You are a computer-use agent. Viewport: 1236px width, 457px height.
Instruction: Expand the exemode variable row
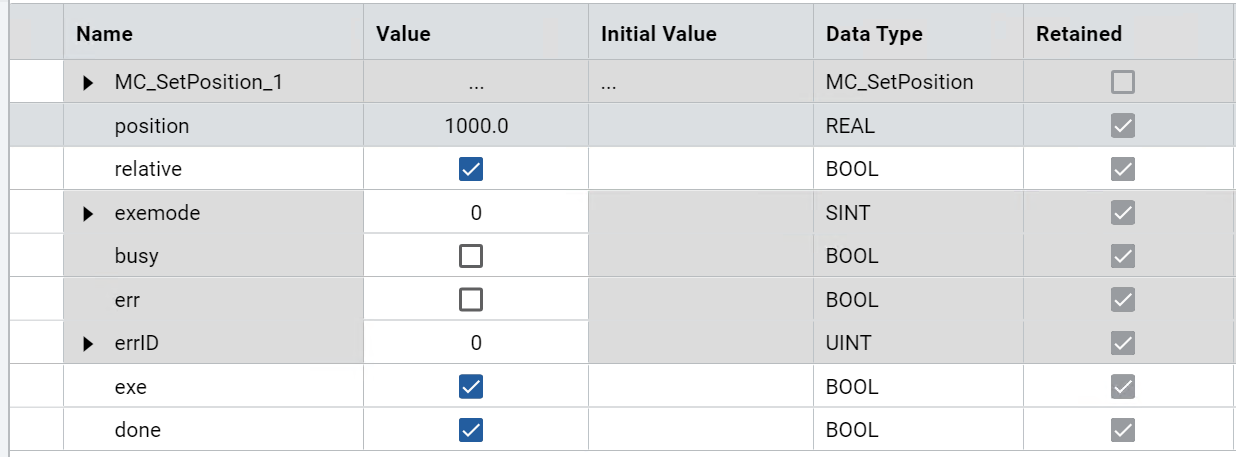(x=88, y=213)
